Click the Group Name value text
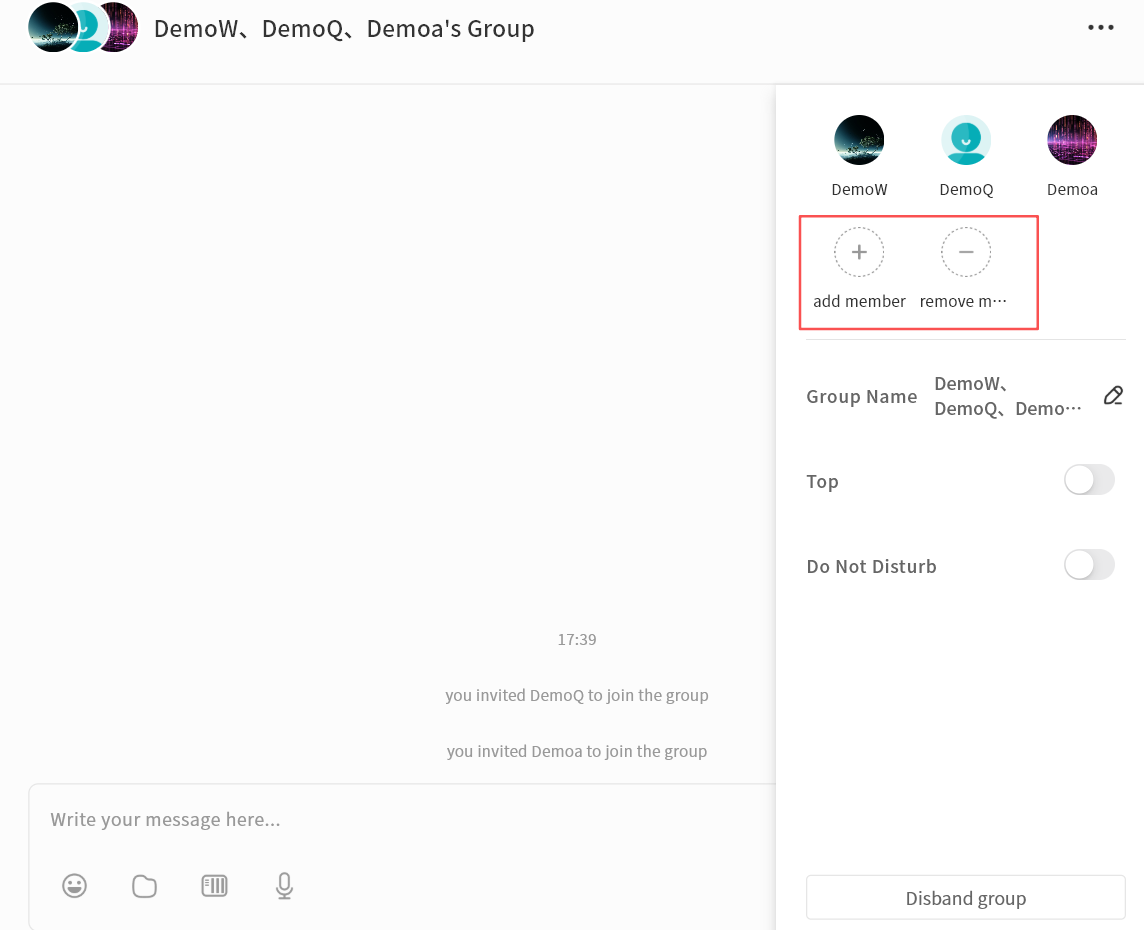The image size is (1144, 930). [1007, 396]
